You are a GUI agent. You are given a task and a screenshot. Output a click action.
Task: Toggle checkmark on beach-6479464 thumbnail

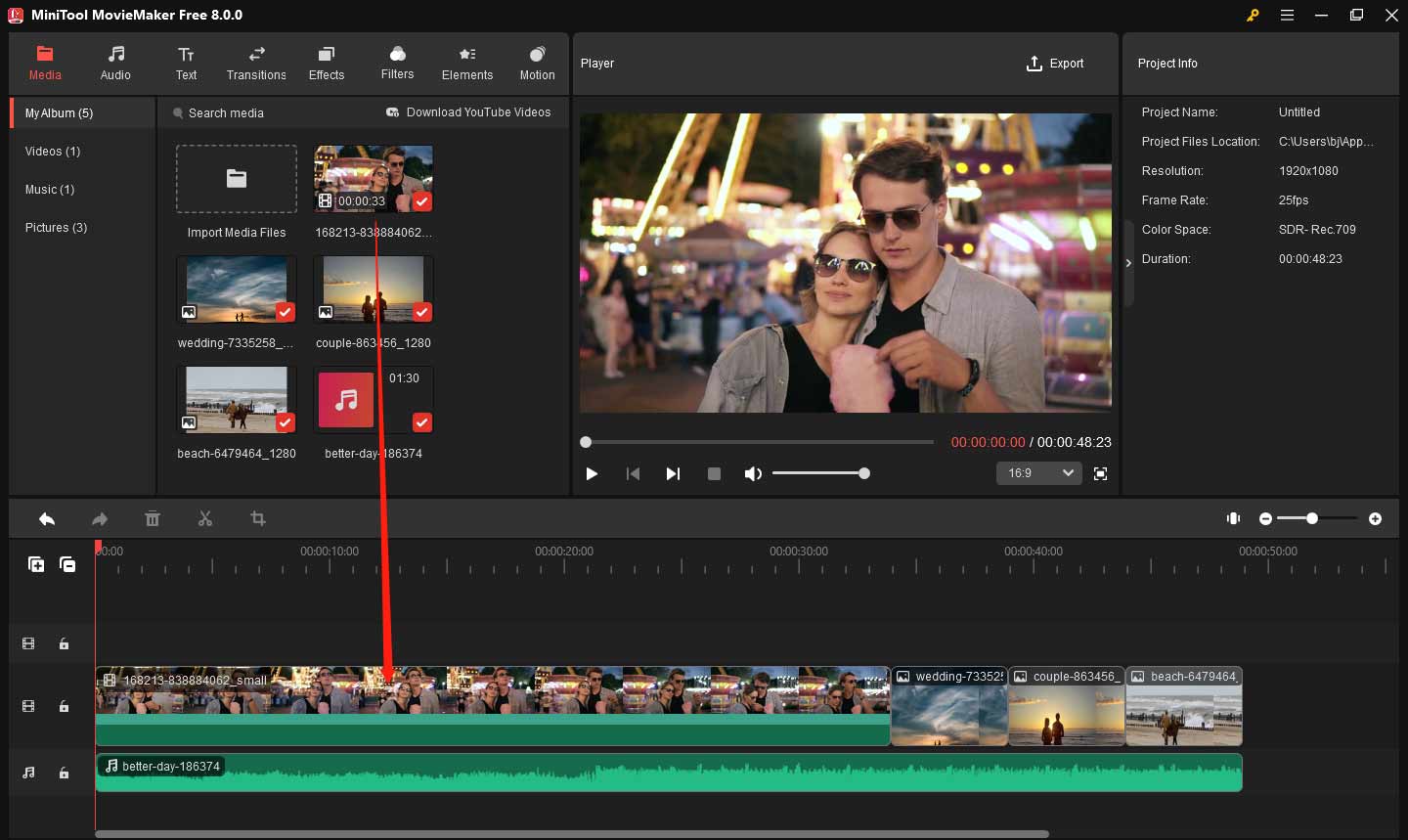pos(285,422)
